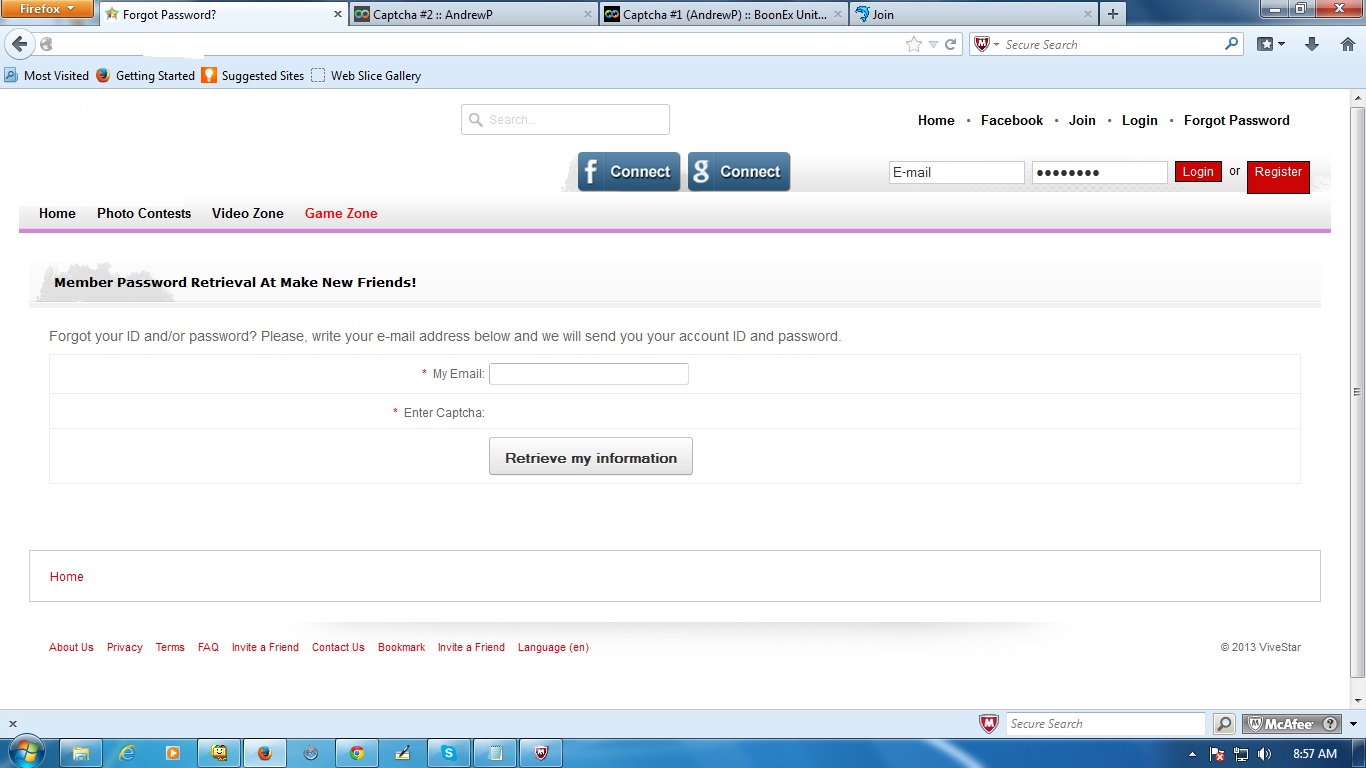Image resolution: width=1366 pixels, height=768 pixels.
Task: Click the red Register button
Action: (x=1278, y=177)
